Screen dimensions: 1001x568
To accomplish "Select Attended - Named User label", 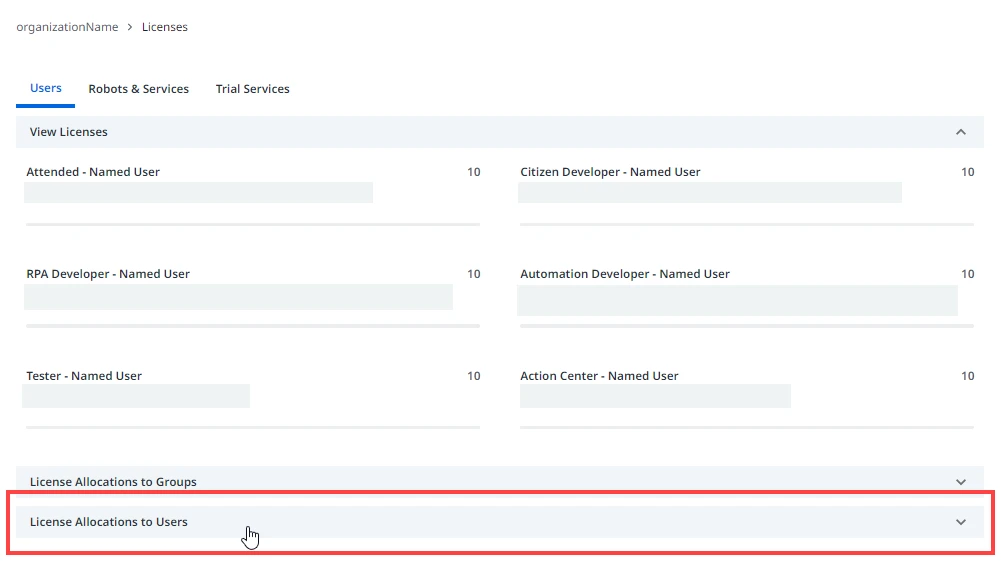I will point(93,172).
